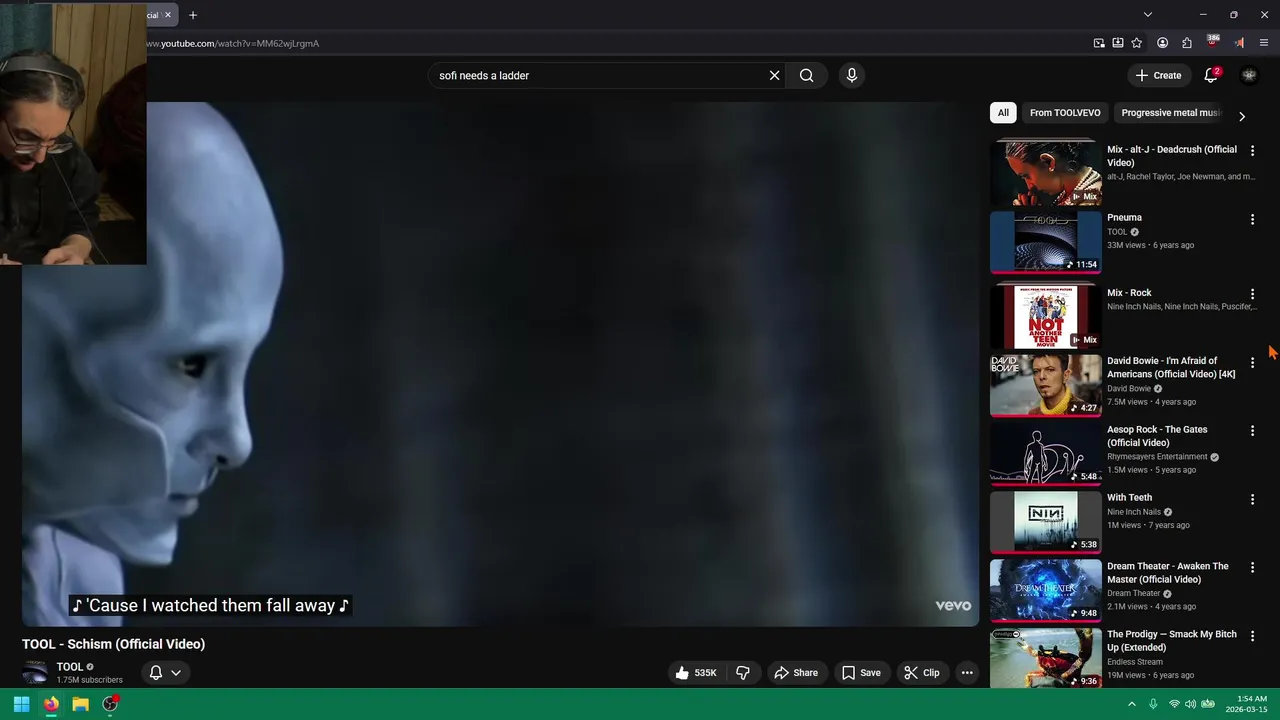
Task: Open the extension icon with 386 badge
Action: click(x=1213, y=42)
